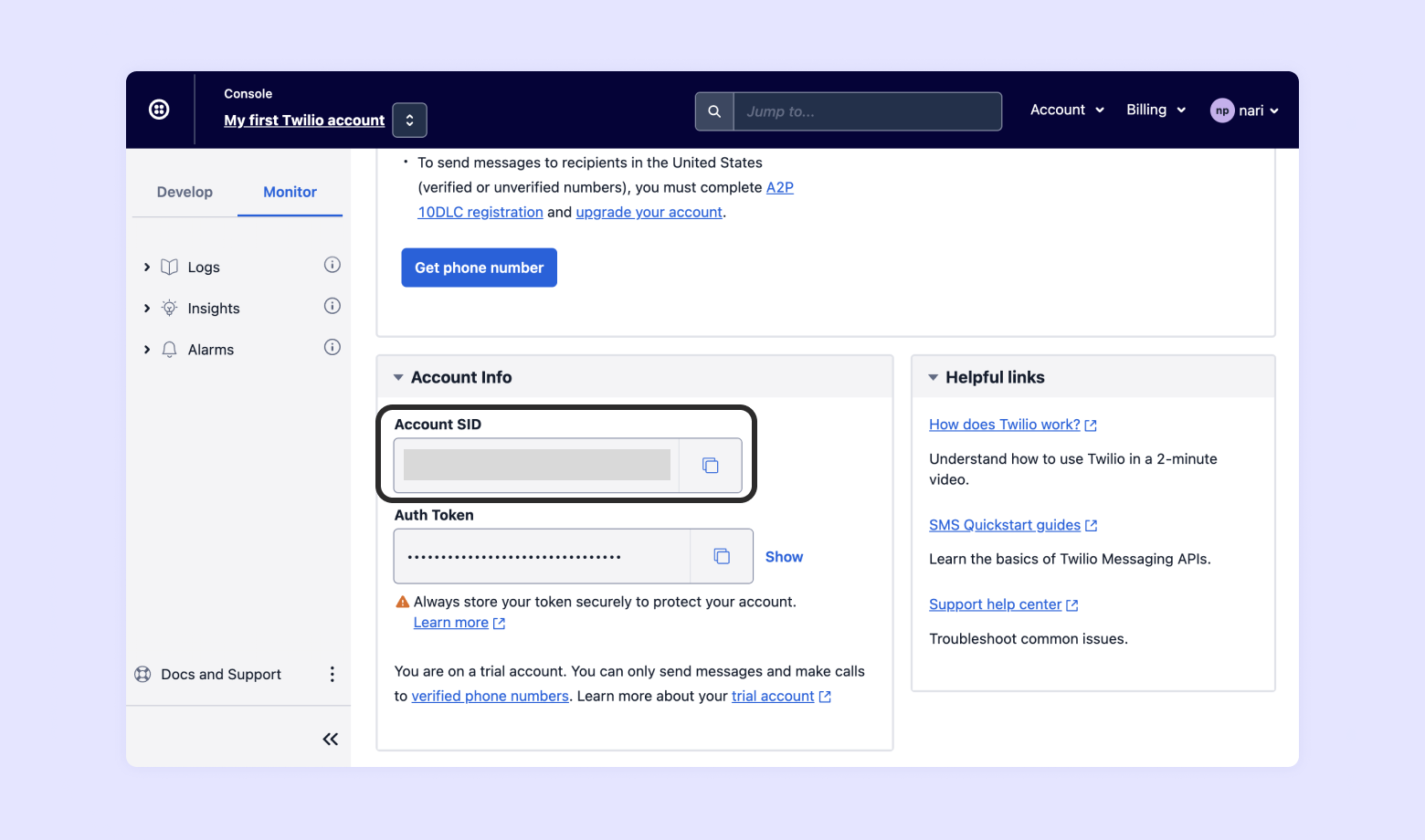The image size is (1425, 840).
Task: Click the Logs book icon
Action: pos(169,267)
